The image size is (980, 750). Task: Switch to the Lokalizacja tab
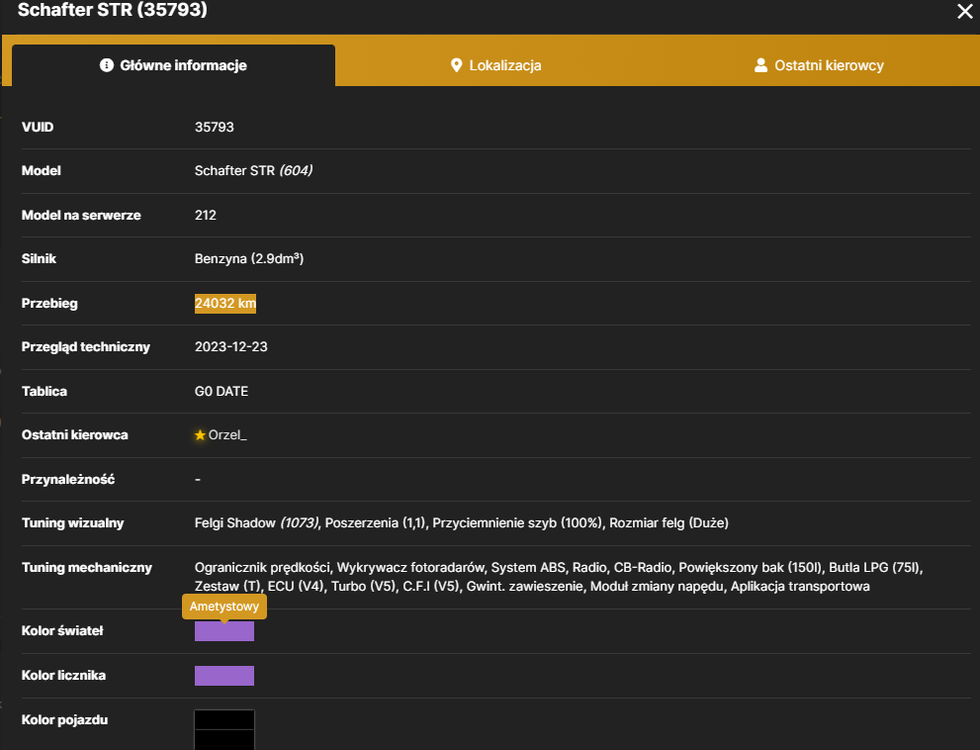click(x=496, y=65)
